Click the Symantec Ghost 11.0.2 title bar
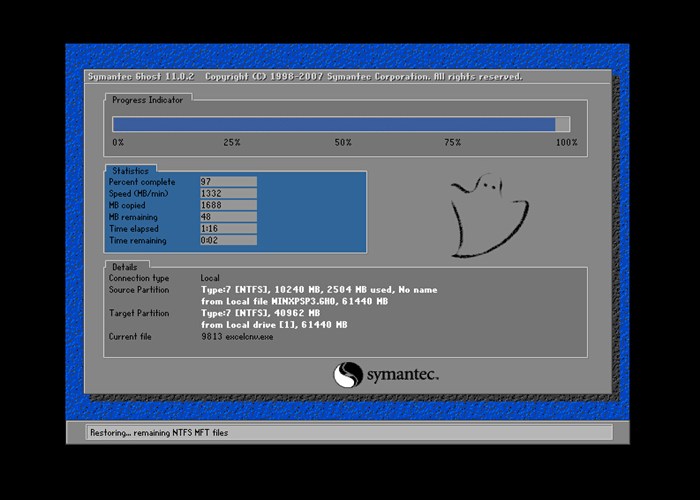The height and width of the screenshot is (500, 700). (x=305, y=77)
